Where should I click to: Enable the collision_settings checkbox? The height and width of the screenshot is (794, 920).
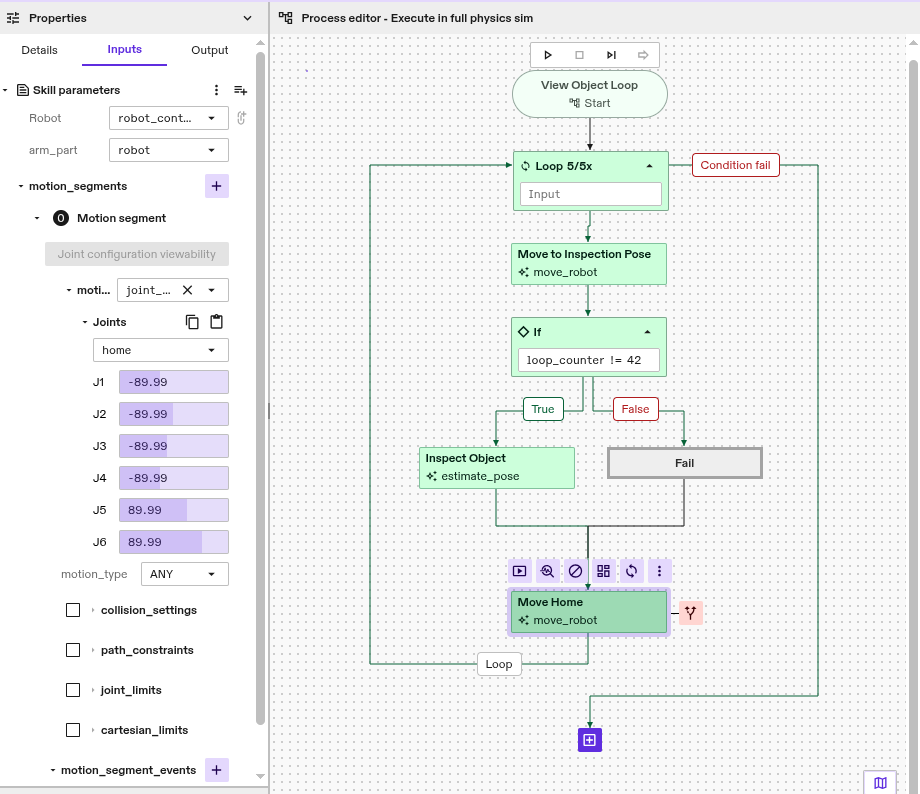[73, 610]
